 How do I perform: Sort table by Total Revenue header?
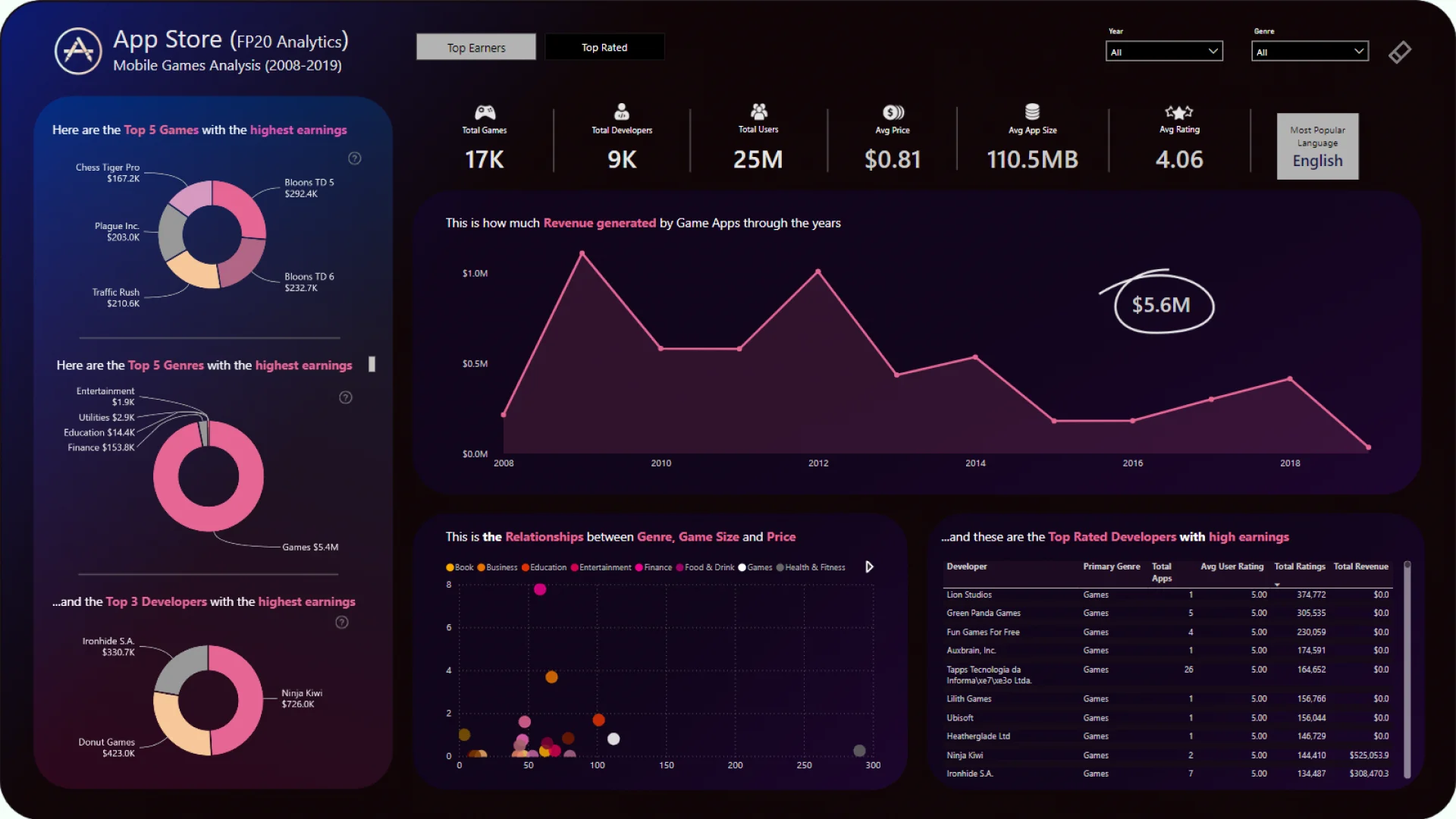1360,566
